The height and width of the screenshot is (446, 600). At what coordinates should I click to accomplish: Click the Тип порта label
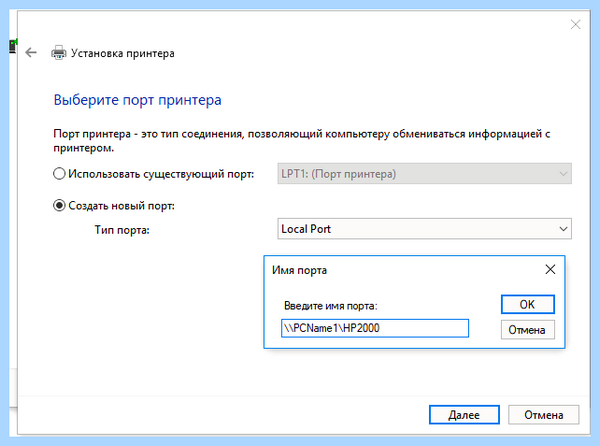[x=122, y=230]
